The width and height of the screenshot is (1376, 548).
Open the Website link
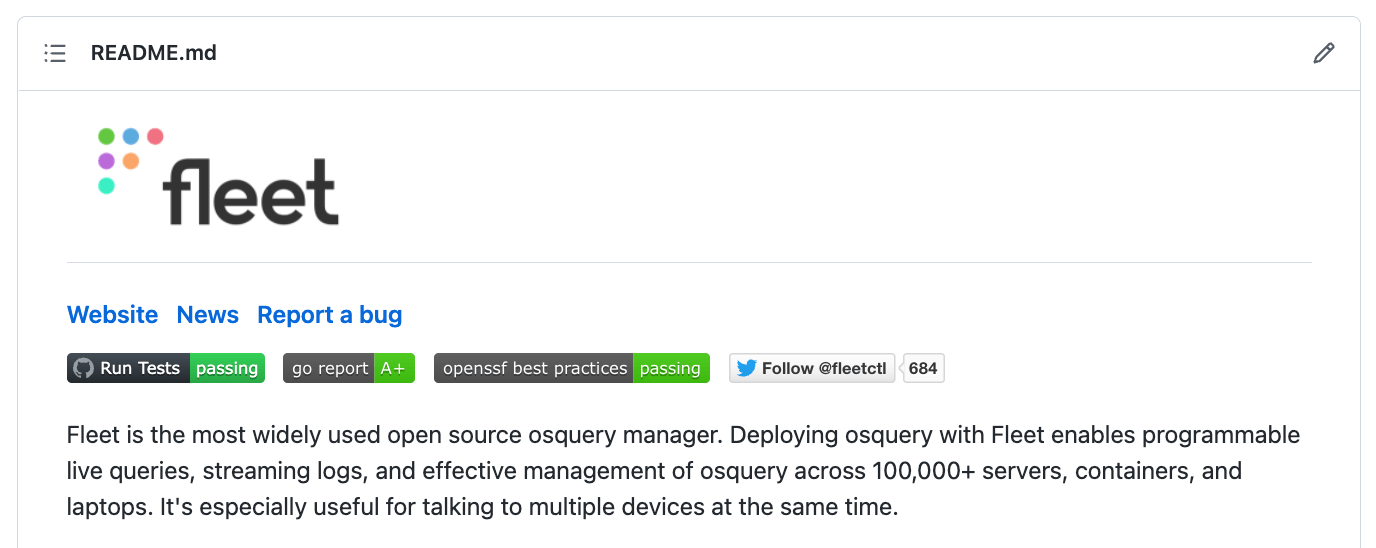pos(112,315)
